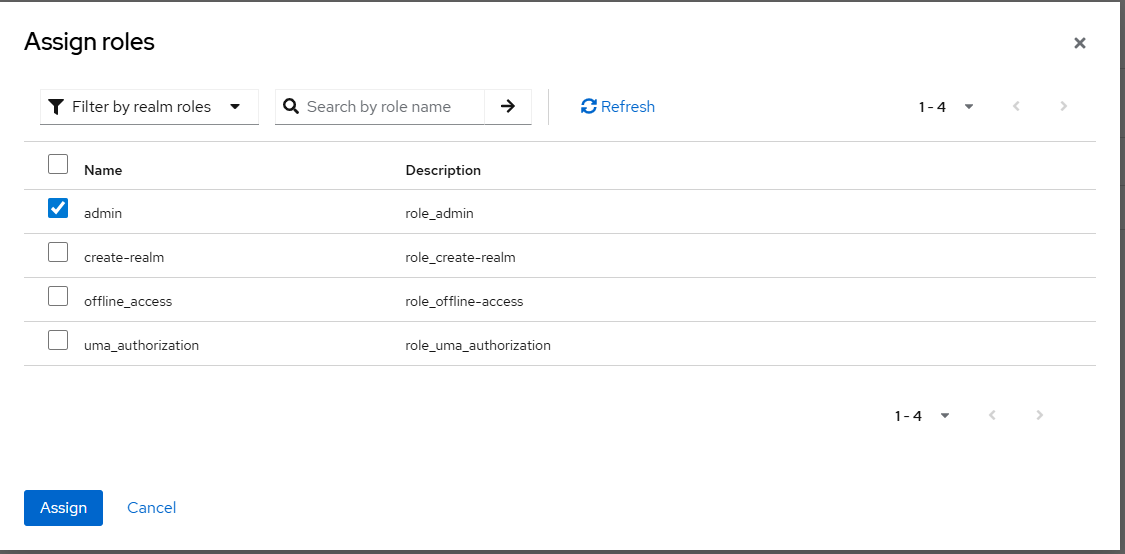Click previous page arrow in bottom pagination
Image resolution: width=1125 pixels, height=554 pixels.
[x=992, y=415]
